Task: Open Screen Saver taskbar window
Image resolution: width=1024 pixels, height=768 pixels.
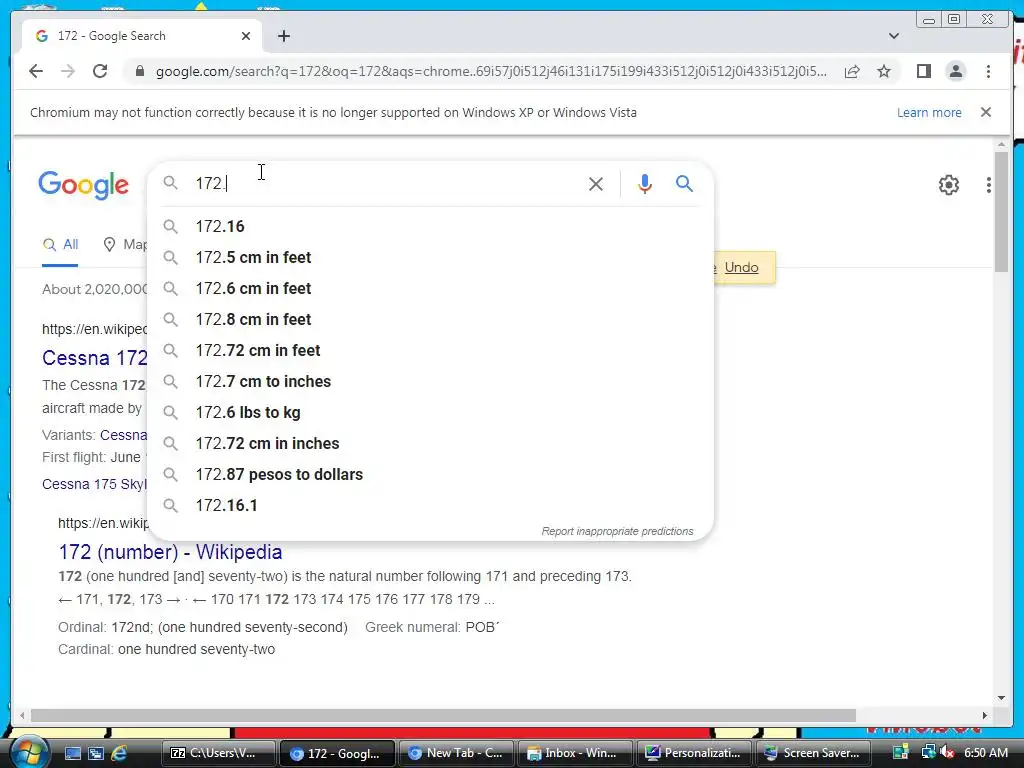Action: pyautogui.click(x=812, y=753)
